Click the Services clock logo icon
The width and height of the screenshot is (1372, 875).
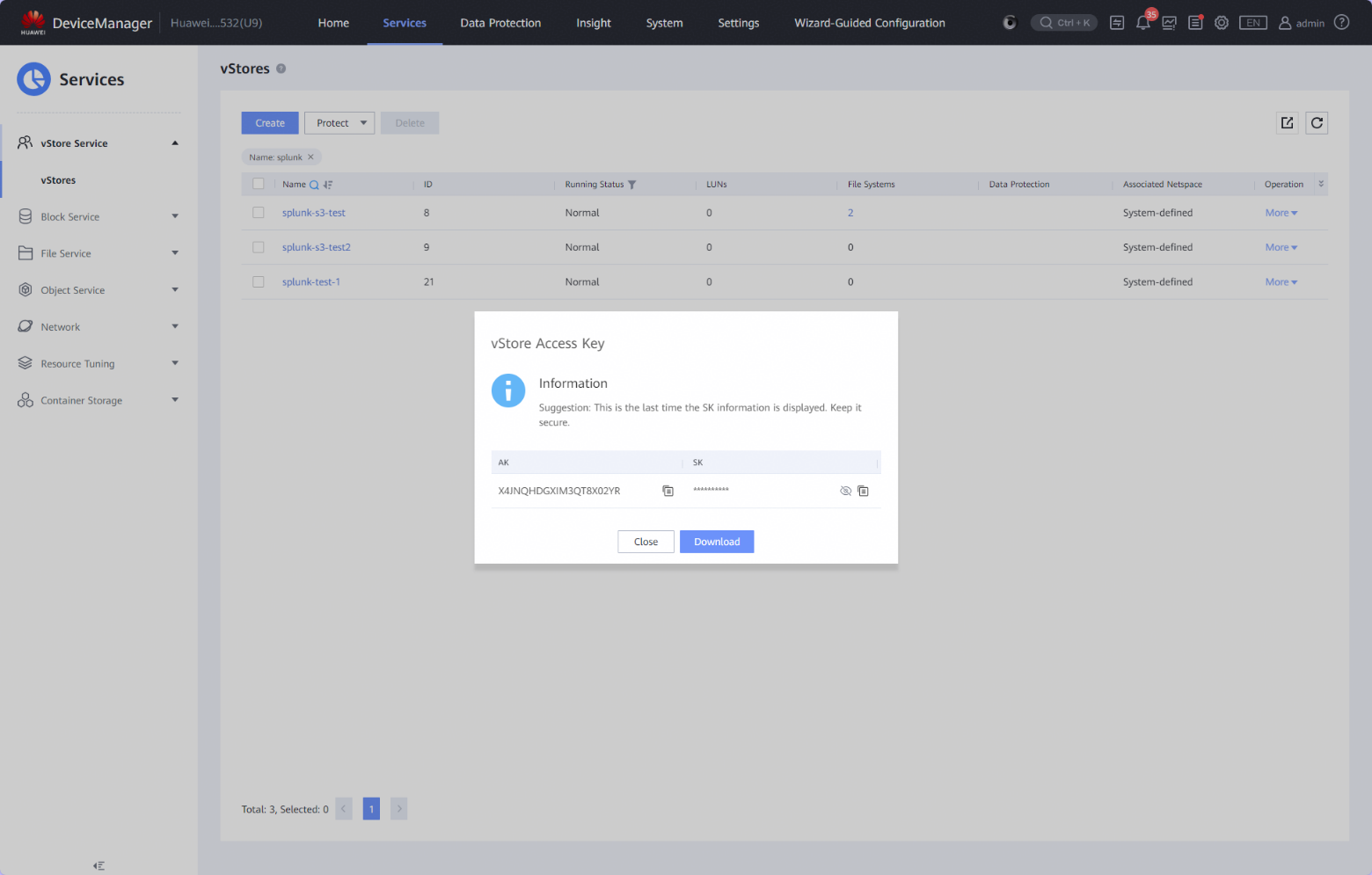click(33, 79)
